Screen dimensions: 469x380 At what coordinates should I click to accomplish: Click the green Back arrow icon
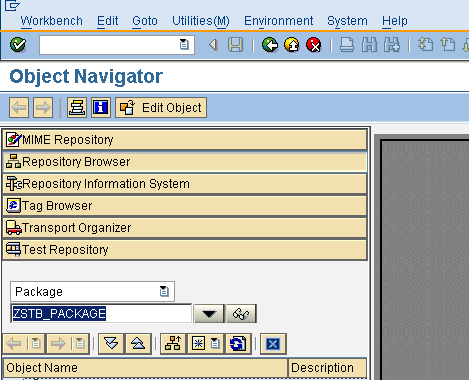coord(270,45)
